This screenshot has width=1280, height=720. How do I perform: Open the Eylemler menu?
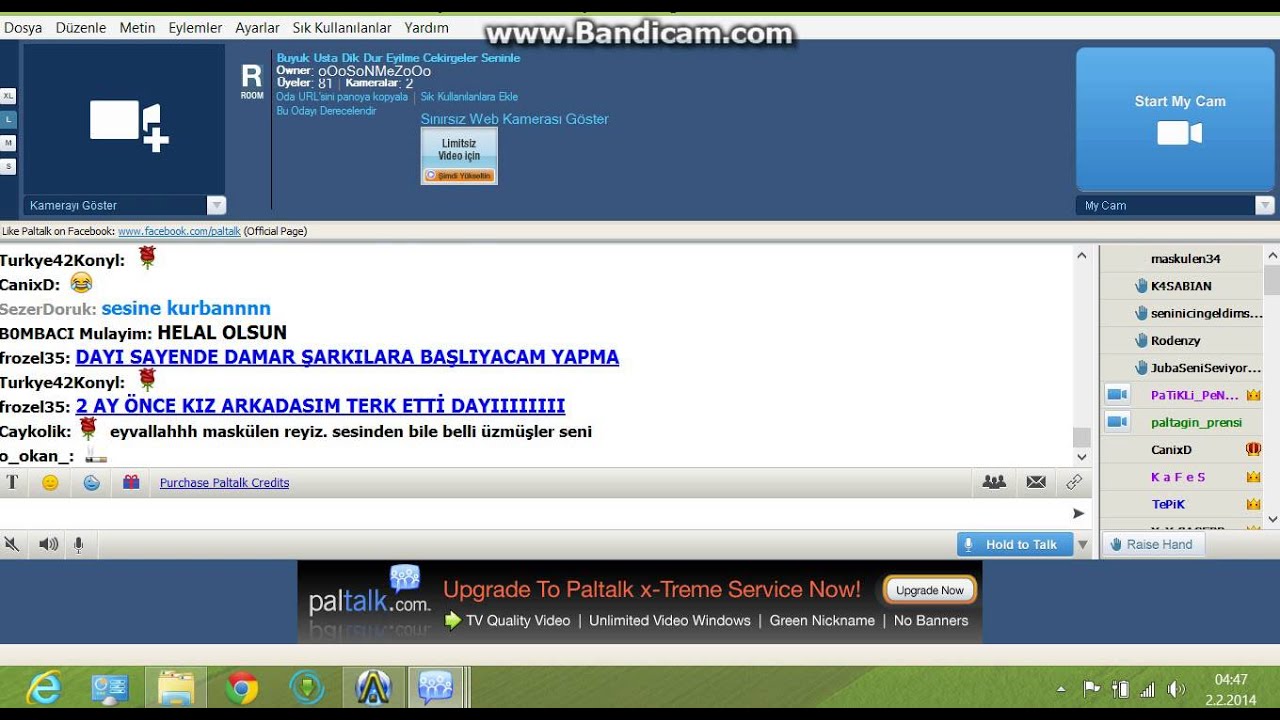[196, 28]
